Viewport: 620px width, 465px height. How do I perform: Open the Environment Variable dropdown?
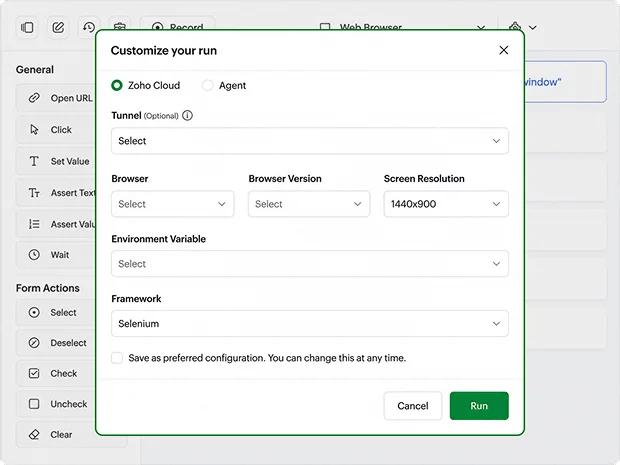[x=310, y=264]
